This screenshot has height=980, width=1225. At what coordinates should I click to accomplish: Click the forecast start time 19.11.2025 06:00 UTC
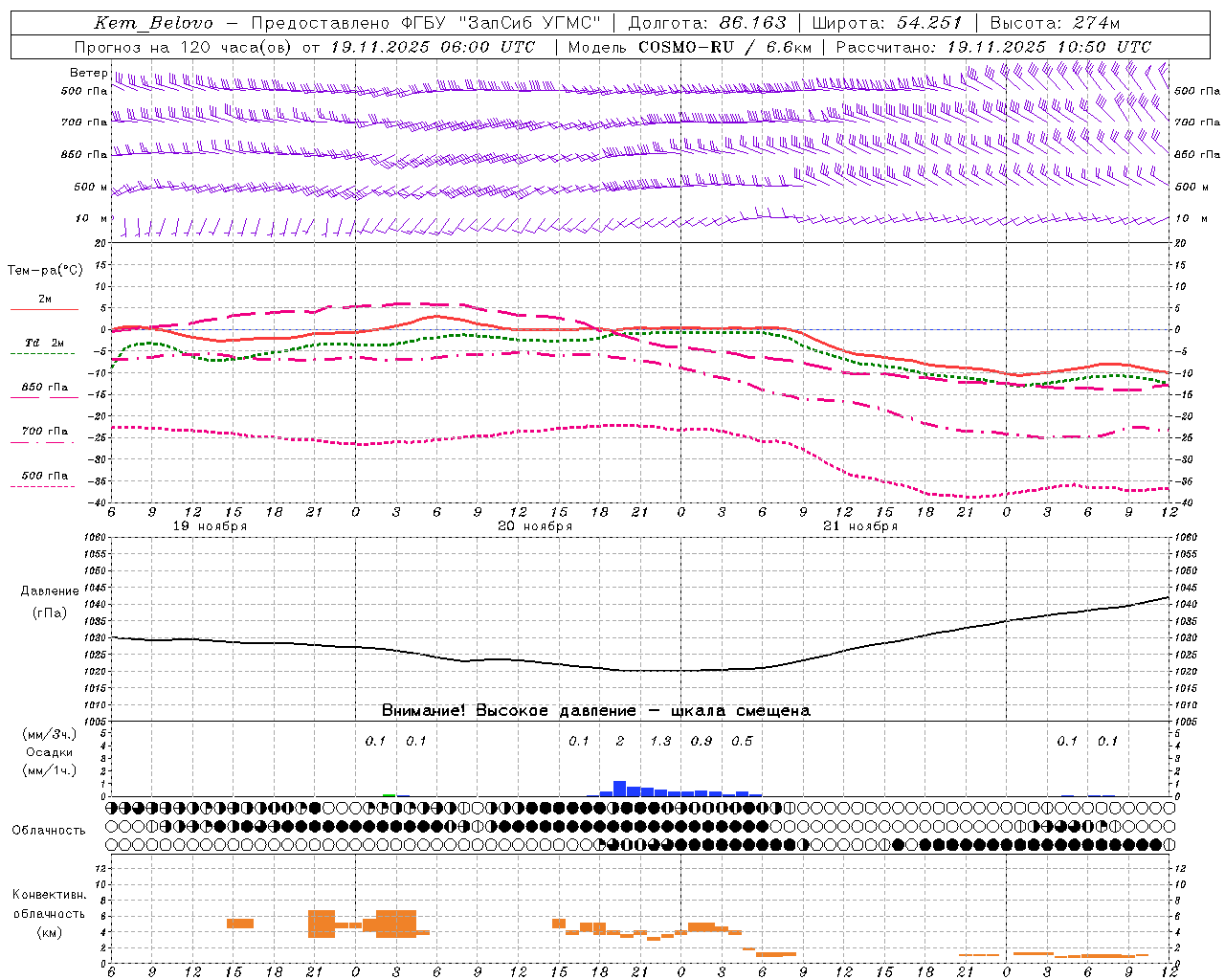[x=433, y=47]
